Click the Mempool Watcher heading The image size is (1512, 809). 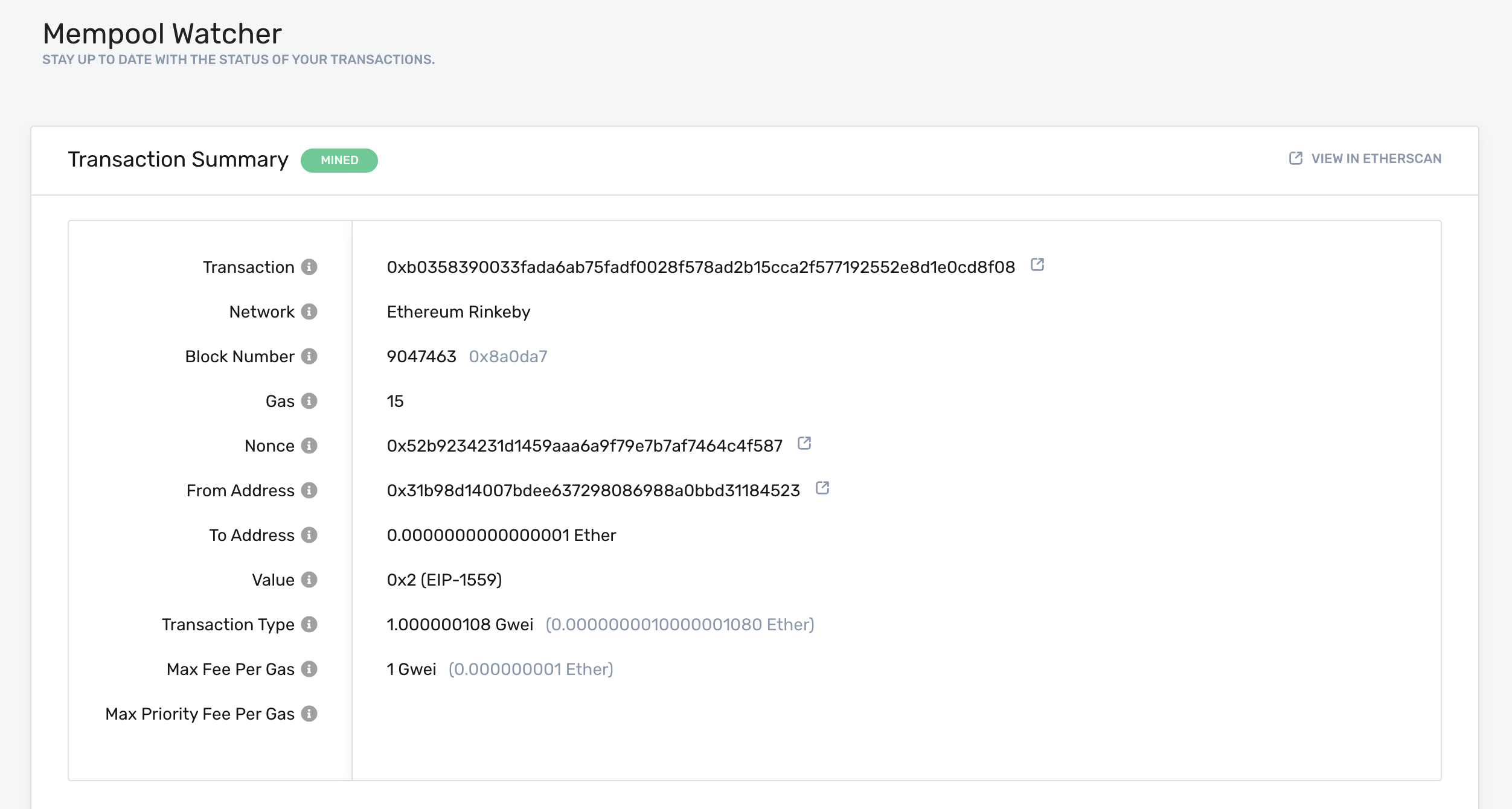161,34
